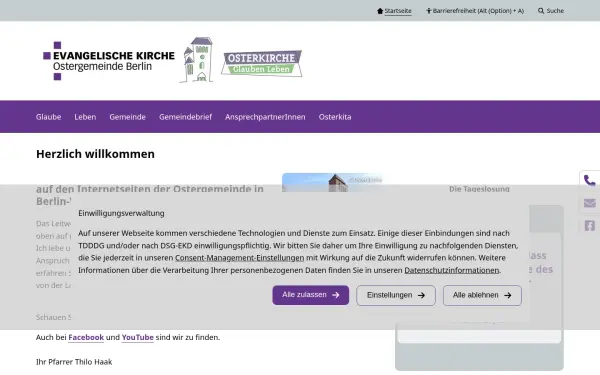
Task: Click the Die Tageslosung heading
Action: 479,189
